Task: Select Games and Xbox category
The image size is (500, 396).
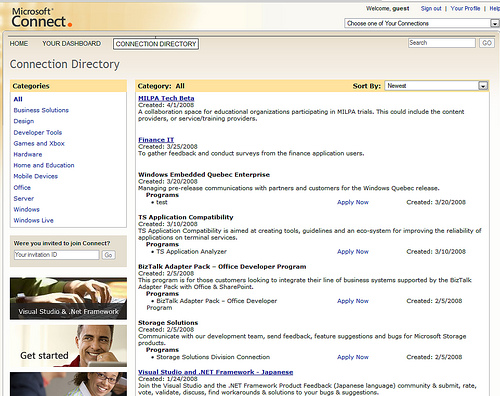Action: click(x=39, y=143)
